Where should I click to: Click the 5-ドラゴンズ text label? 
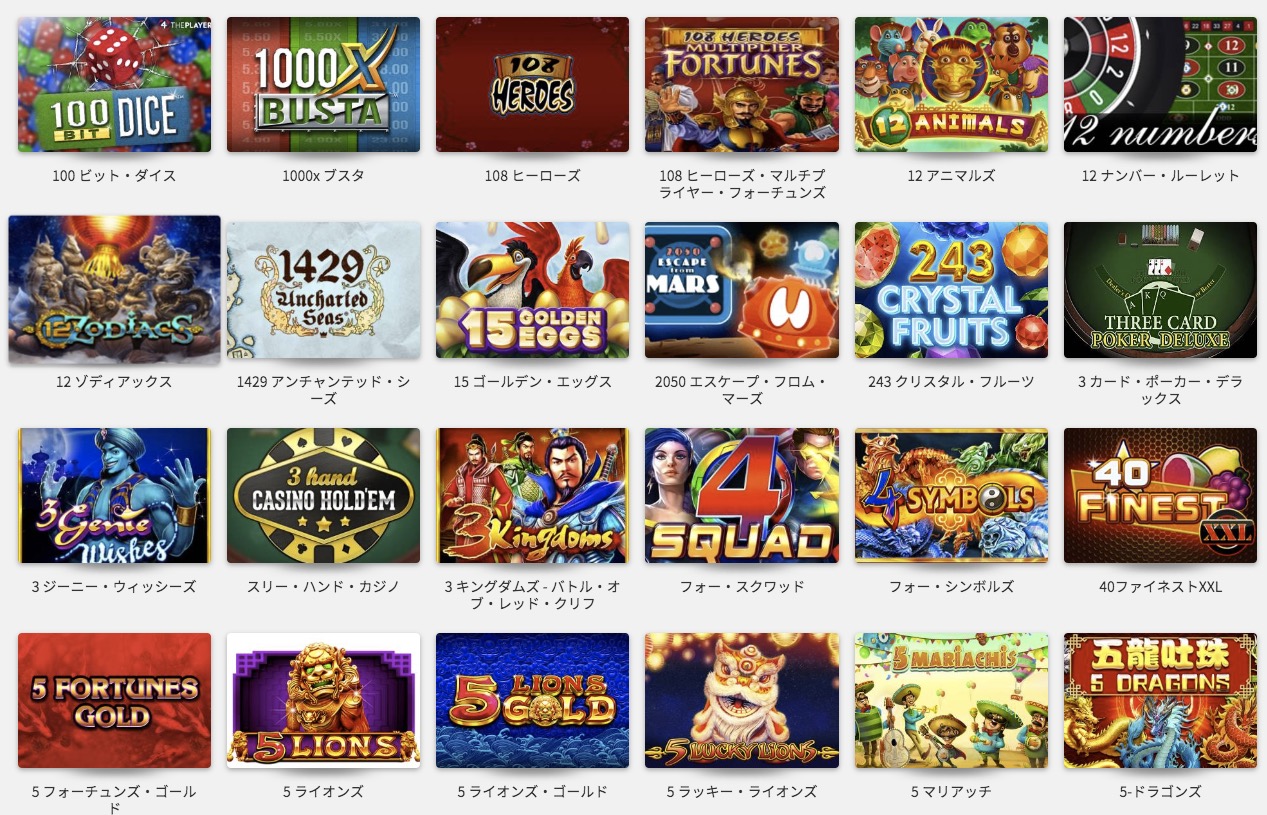click(1160, 791)
